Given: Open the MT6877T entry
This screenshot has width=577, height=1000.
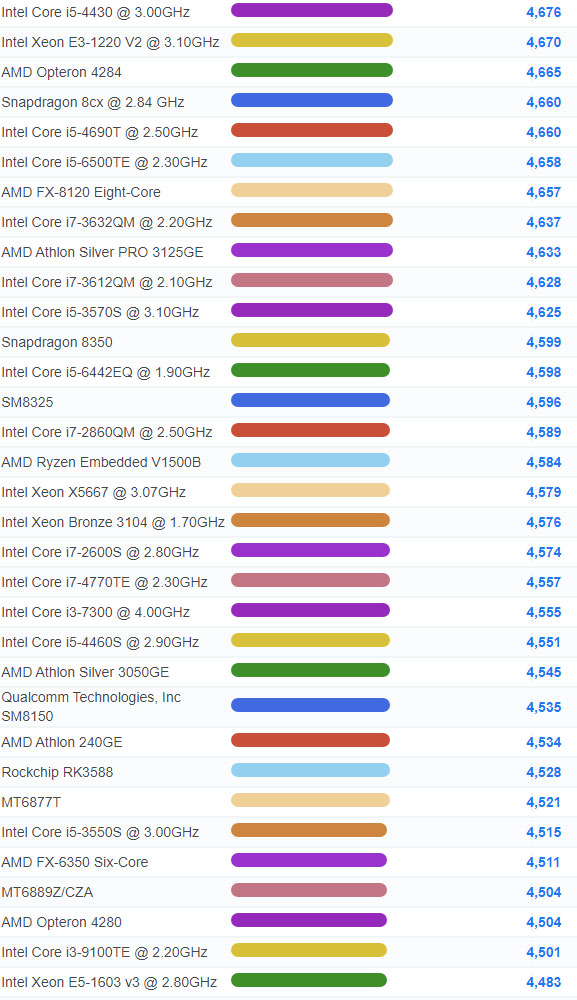Looking at the screenshot, I should (x=31, y=802).
